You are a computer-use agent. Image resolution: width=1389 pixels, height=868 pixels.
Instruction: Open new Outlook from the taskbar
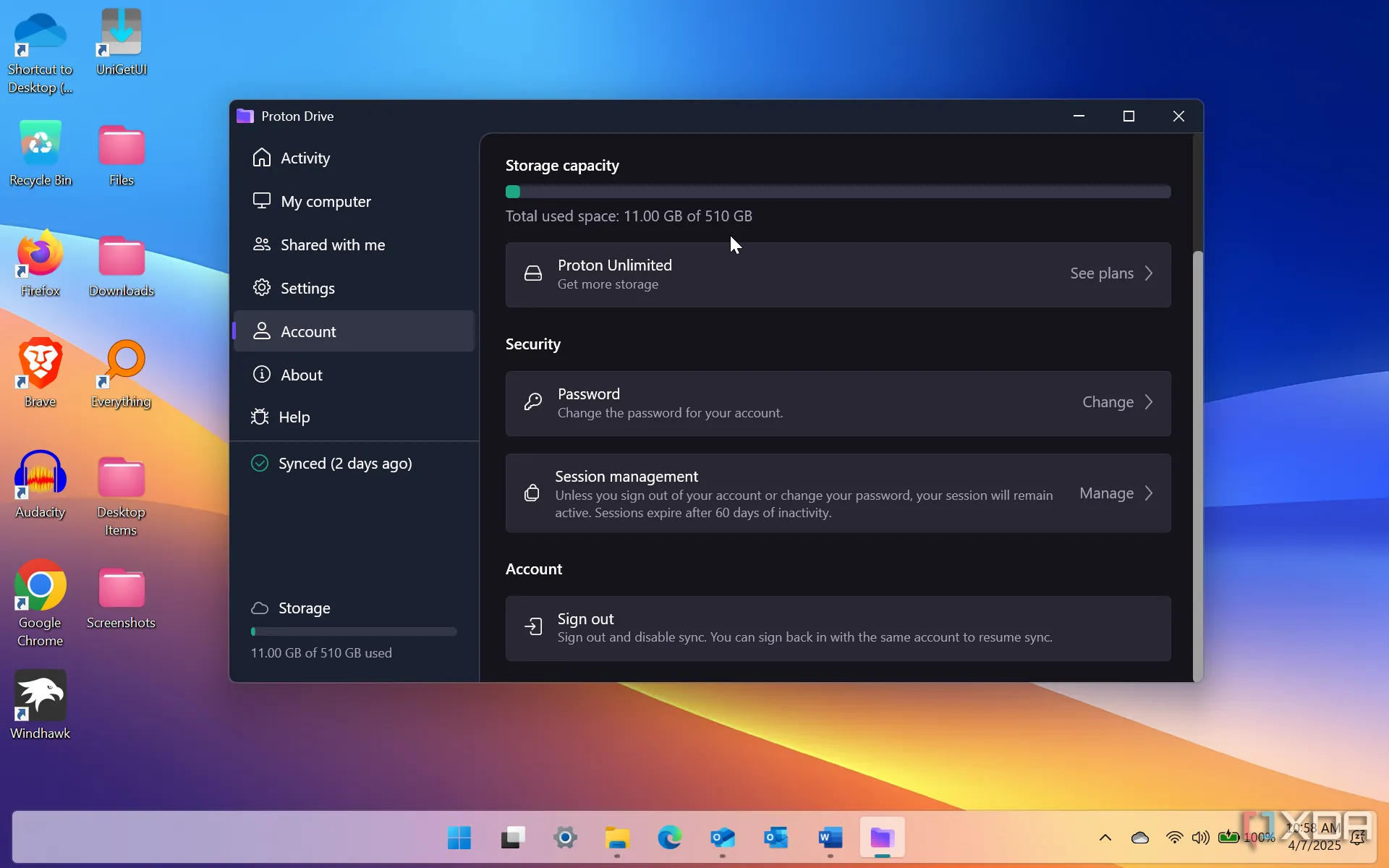723,838
